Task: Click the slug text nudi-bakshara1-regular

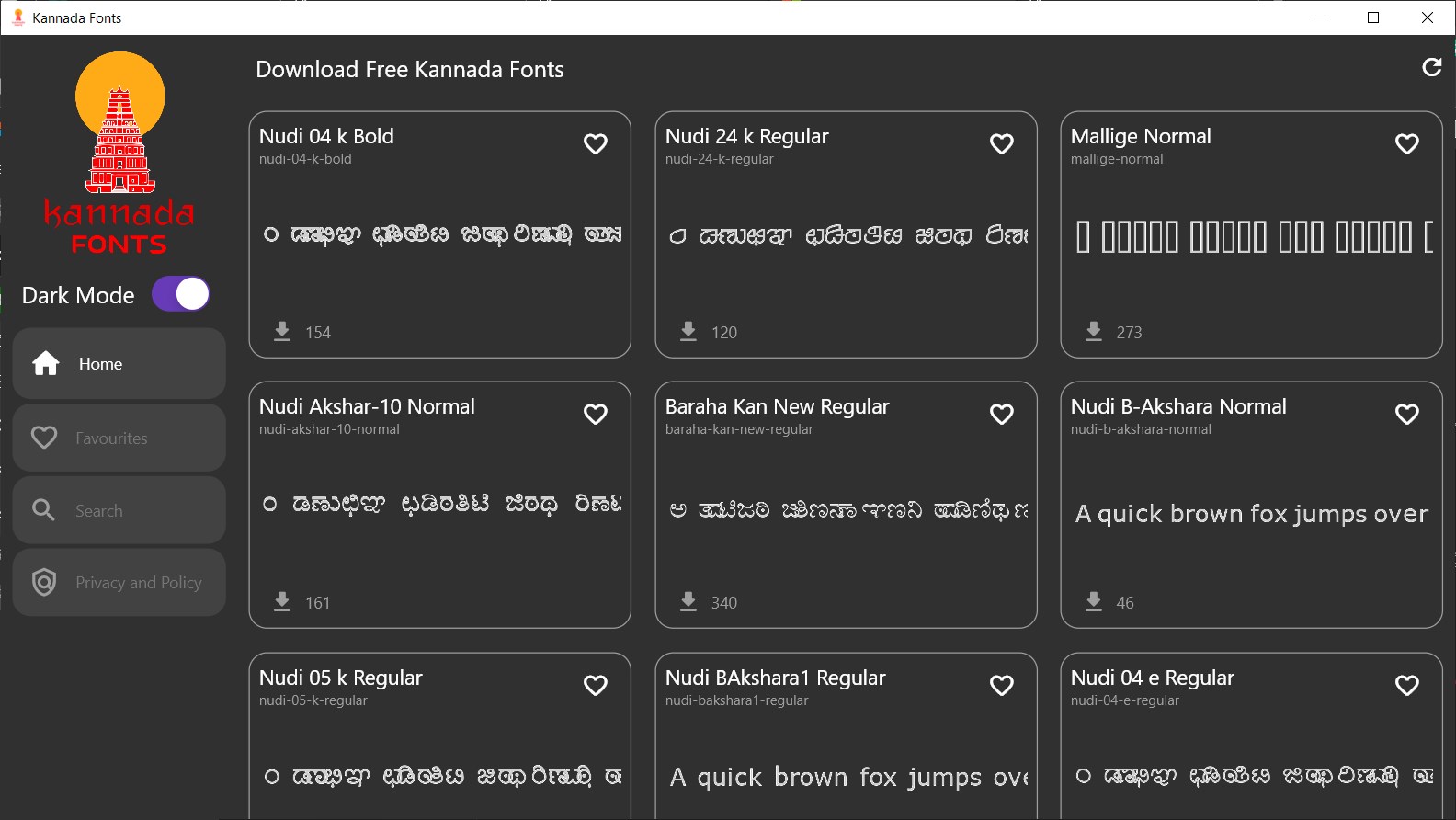Action: (x=736, y=700)
